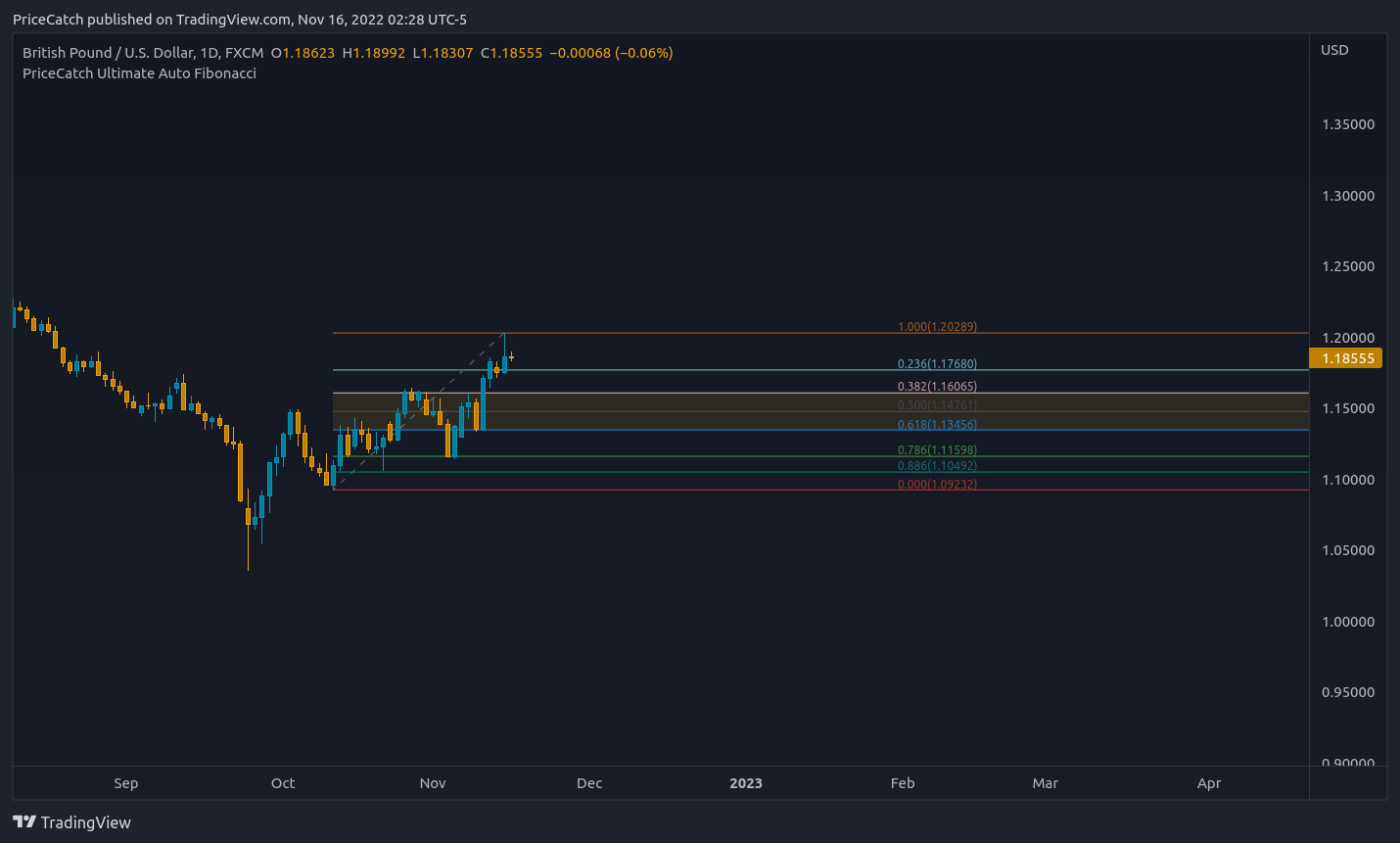Click the 2023 label on time axis
This screenshot has width=1400, height=843.
[x=746, y=783]
